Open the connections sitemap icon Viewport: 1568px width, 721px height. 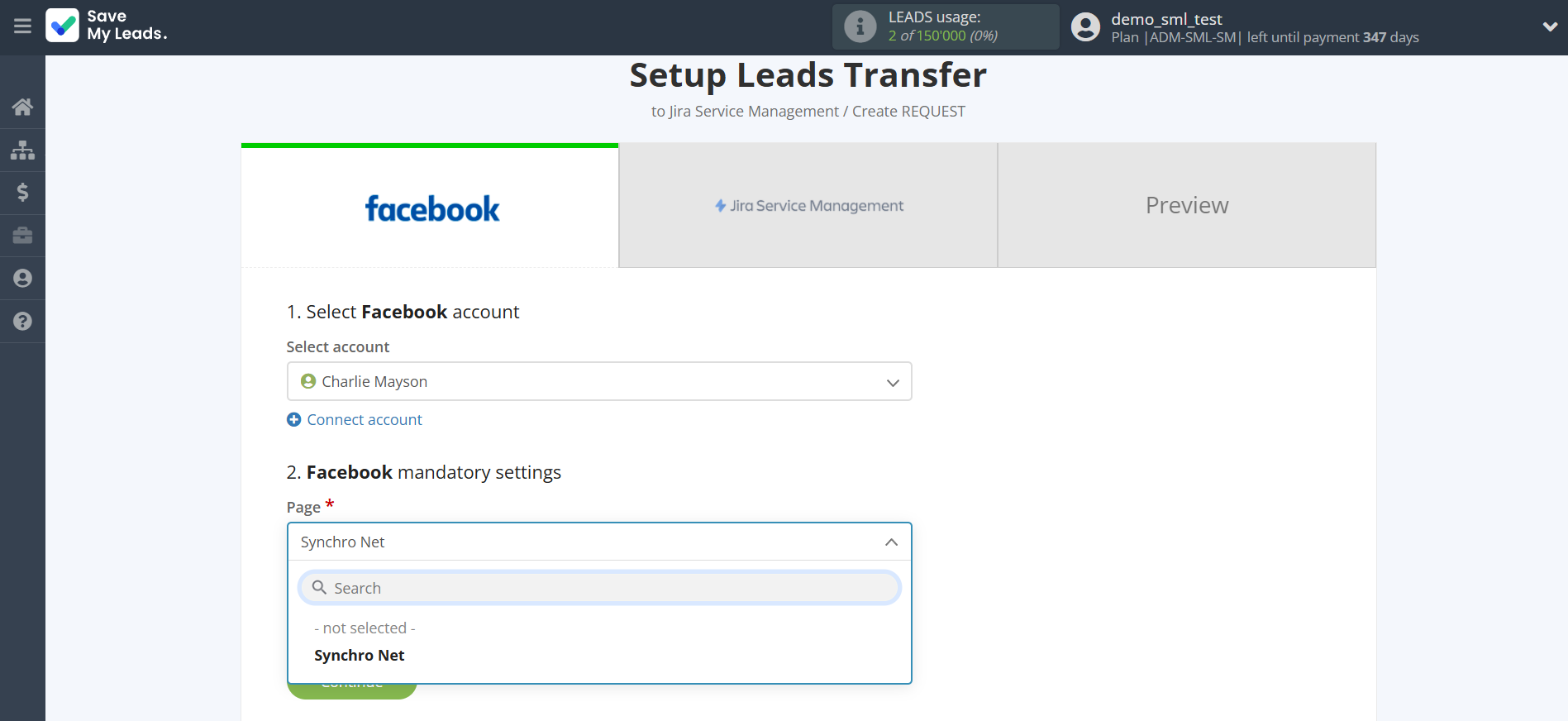pos(22,150)
